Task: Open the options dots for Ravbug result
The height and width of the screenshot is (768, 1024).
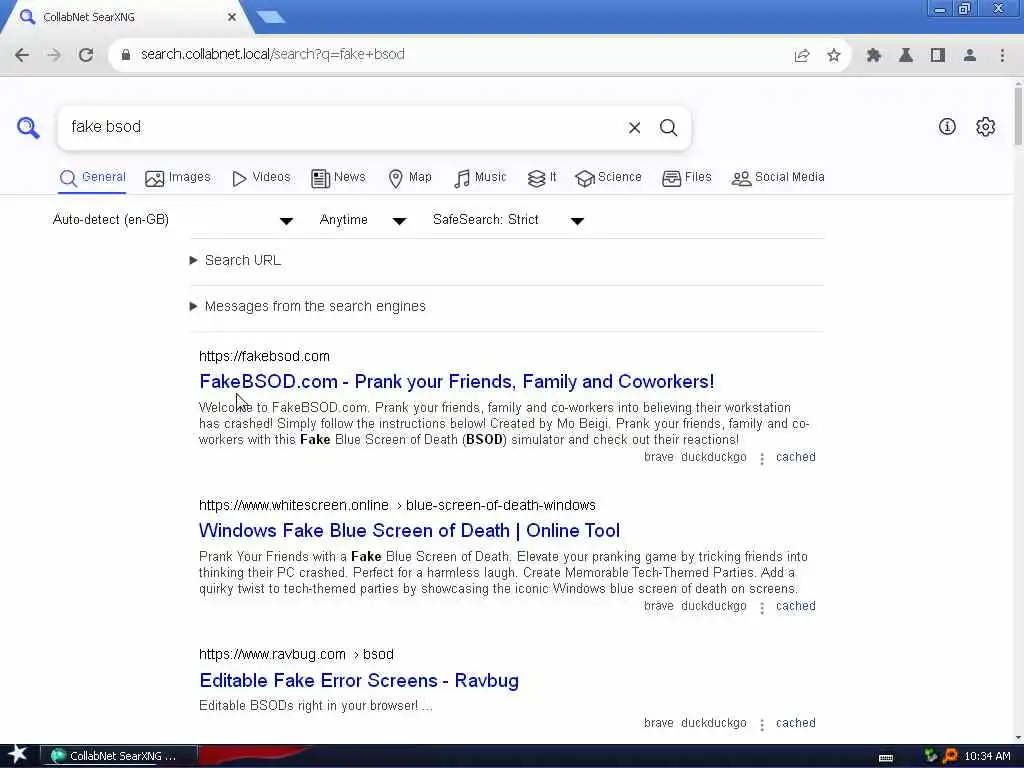Action: point(761,725)
